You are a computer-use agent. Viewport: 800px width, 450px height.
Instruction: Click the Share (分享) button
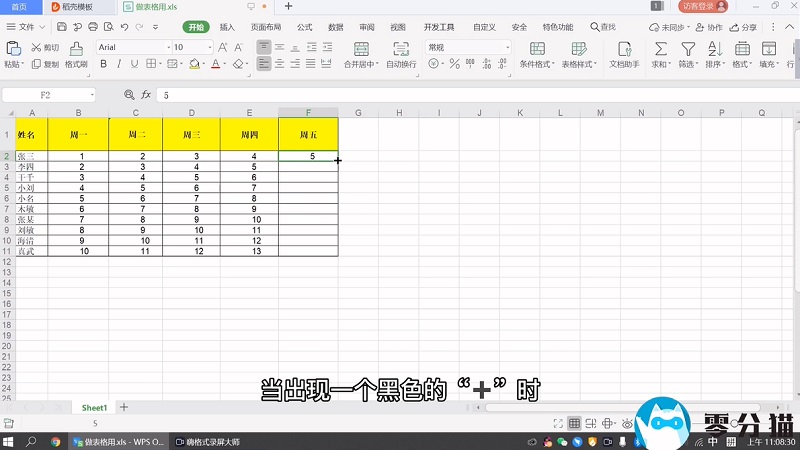pyautogui.click(x=744, y=27)
